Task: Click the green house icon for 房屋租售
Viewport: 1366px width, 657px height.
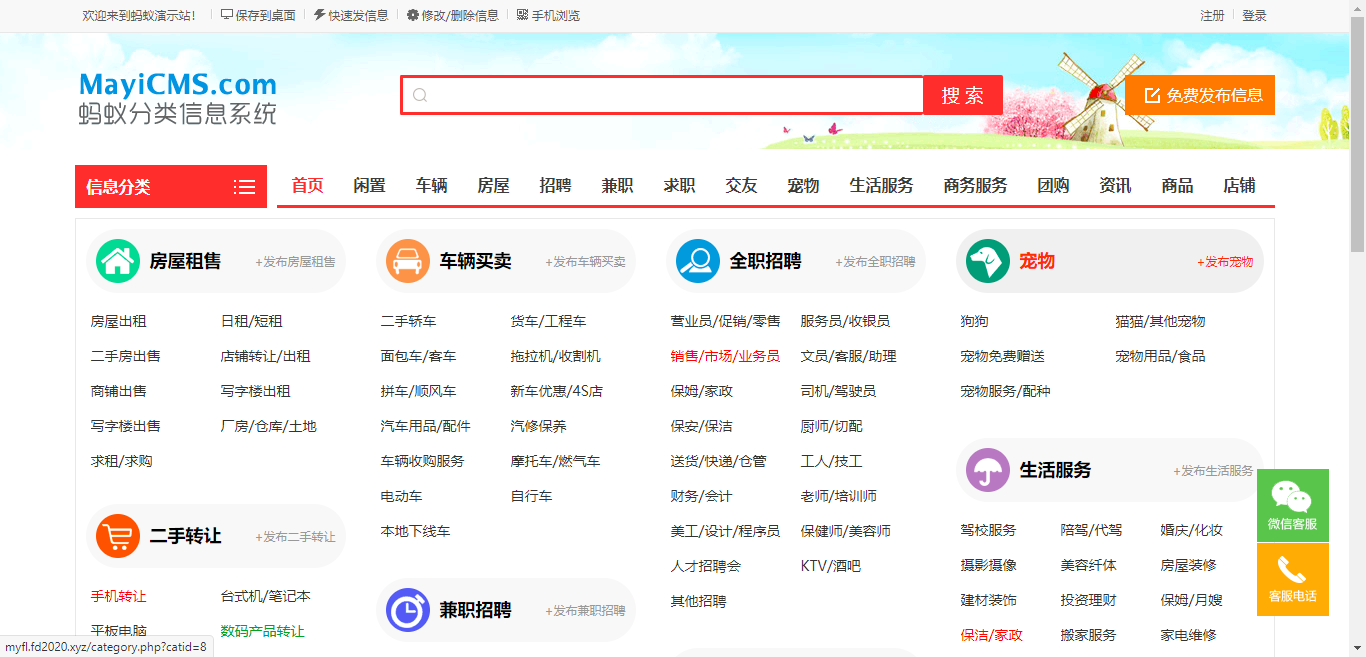Action: [118, 261]
